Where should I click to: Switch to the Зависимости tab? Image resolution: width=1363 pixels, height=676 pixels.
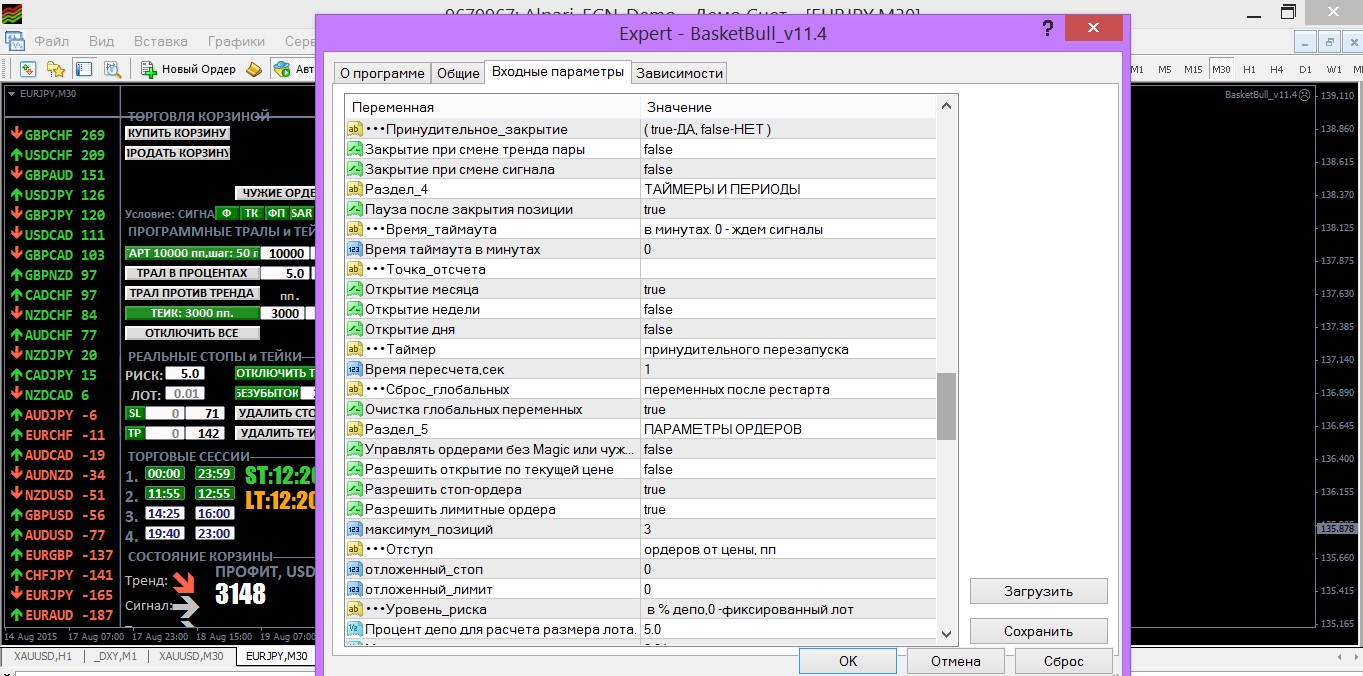(x=679, y=73)
